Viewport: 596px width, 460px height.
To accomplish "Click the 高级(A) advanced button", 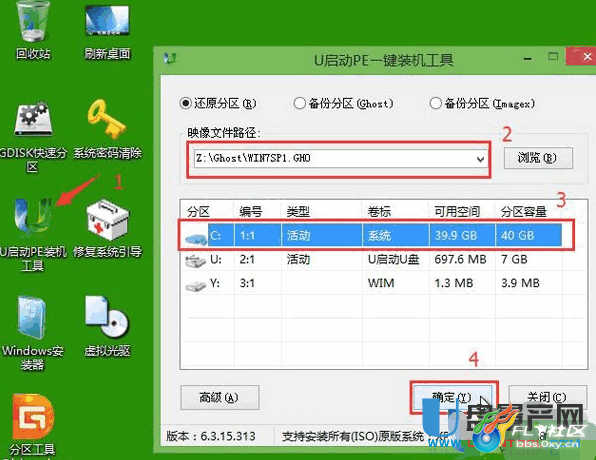I will pos(220,397).
